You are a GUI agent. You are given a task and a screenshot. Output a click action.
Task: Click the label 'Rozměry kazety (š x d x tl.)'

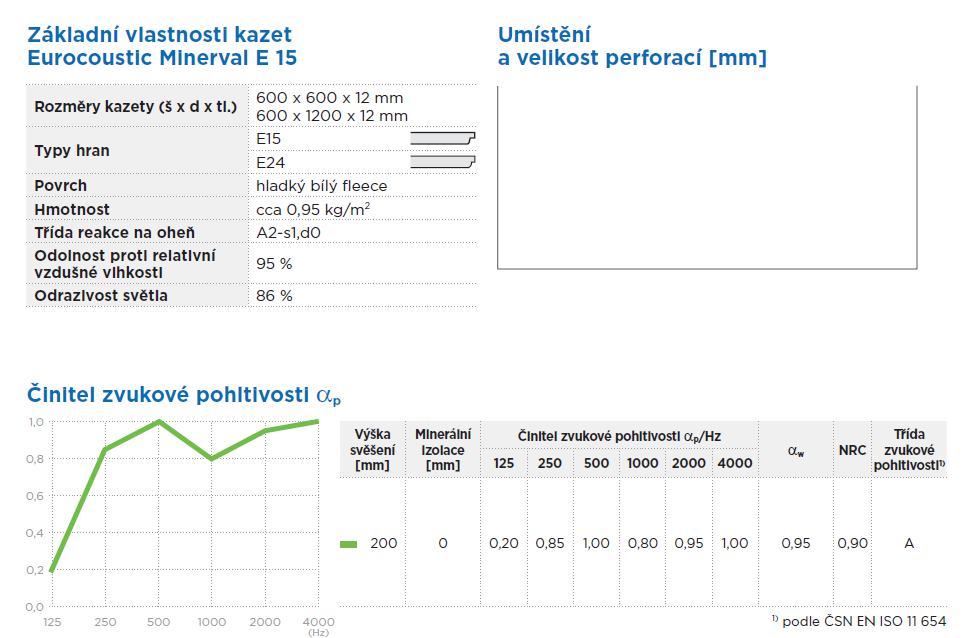136,107
